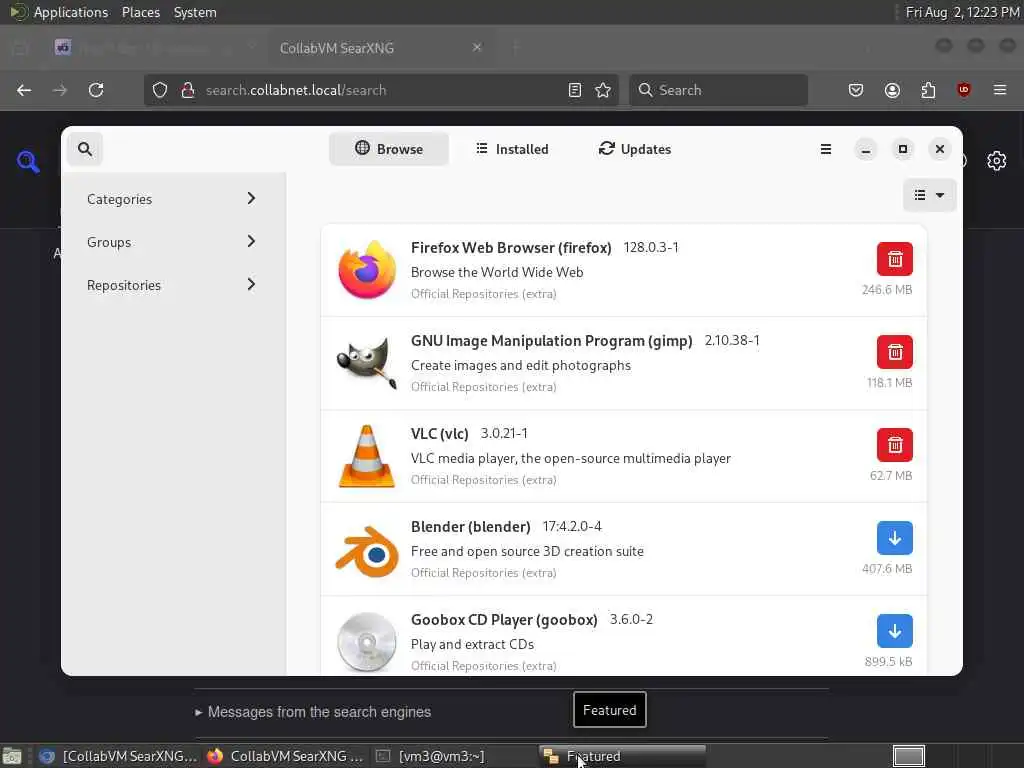Switch to the Installed tab

click(512, 149)
